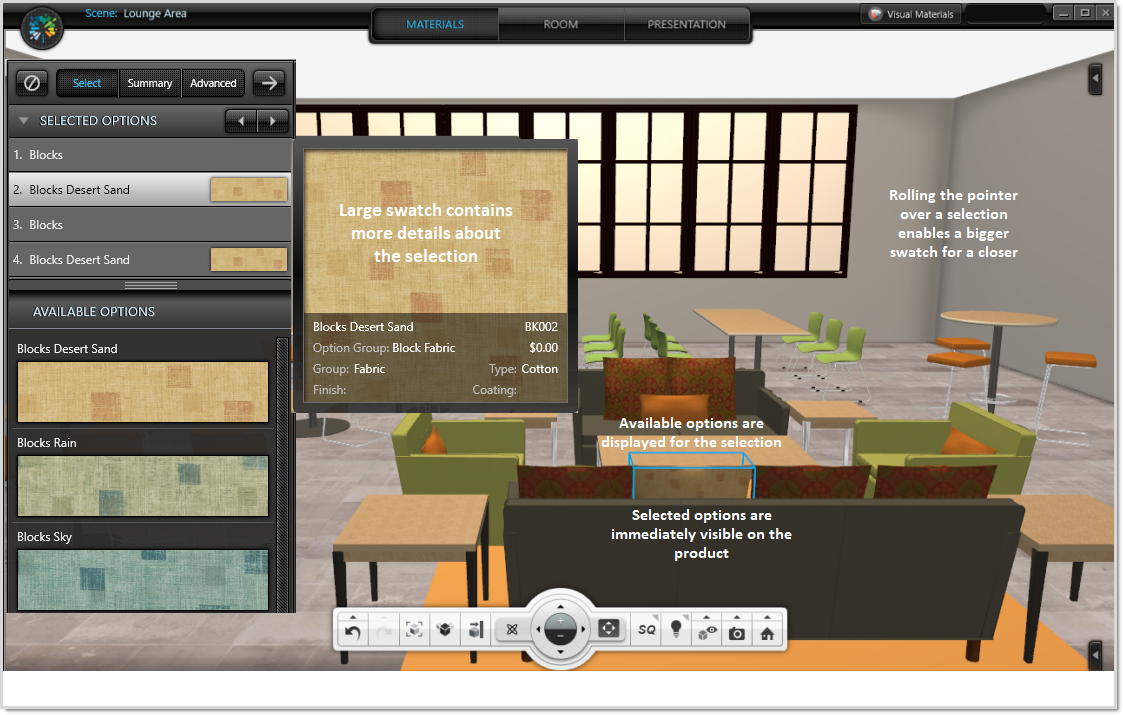Click the Home view icon

tap(765, 632)
